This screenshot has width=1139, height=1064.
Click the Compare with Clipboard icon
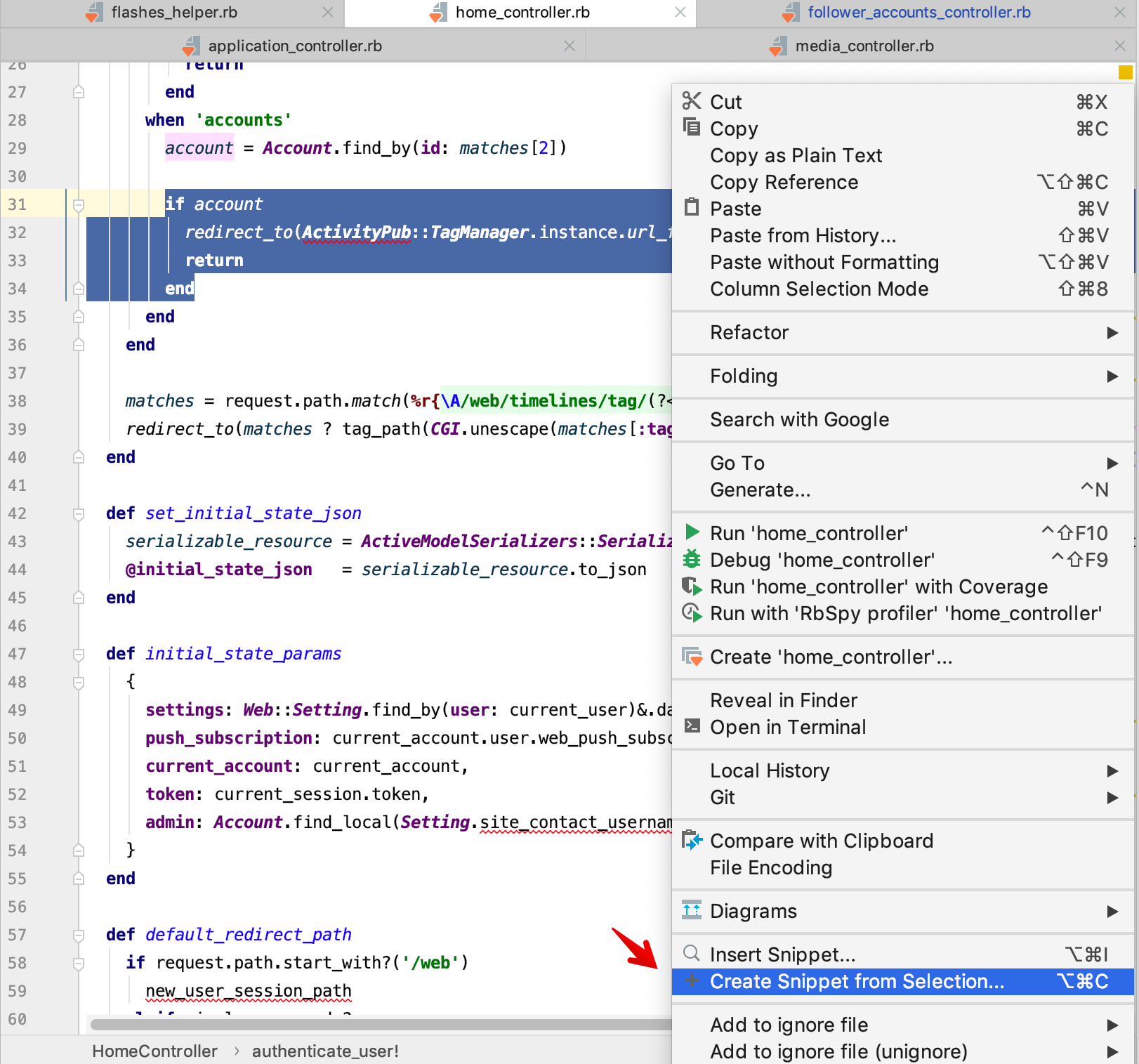tap(692, 840)
